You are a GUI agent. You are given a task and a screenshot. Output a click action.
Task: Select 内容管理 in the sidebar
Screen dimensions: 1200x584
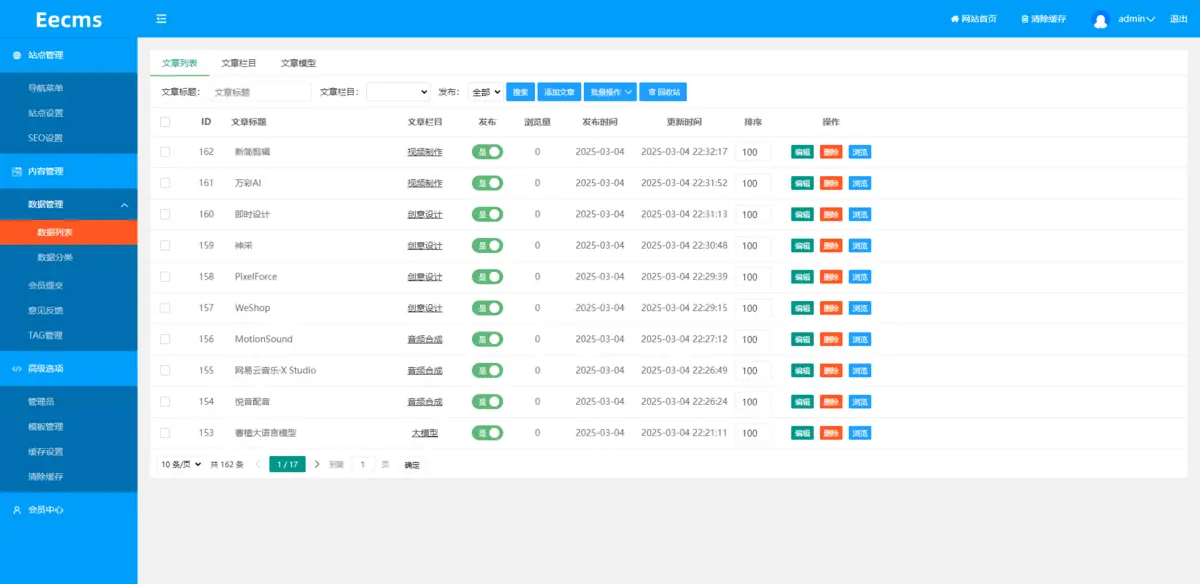pyautogui.click(x=45, y=172)
